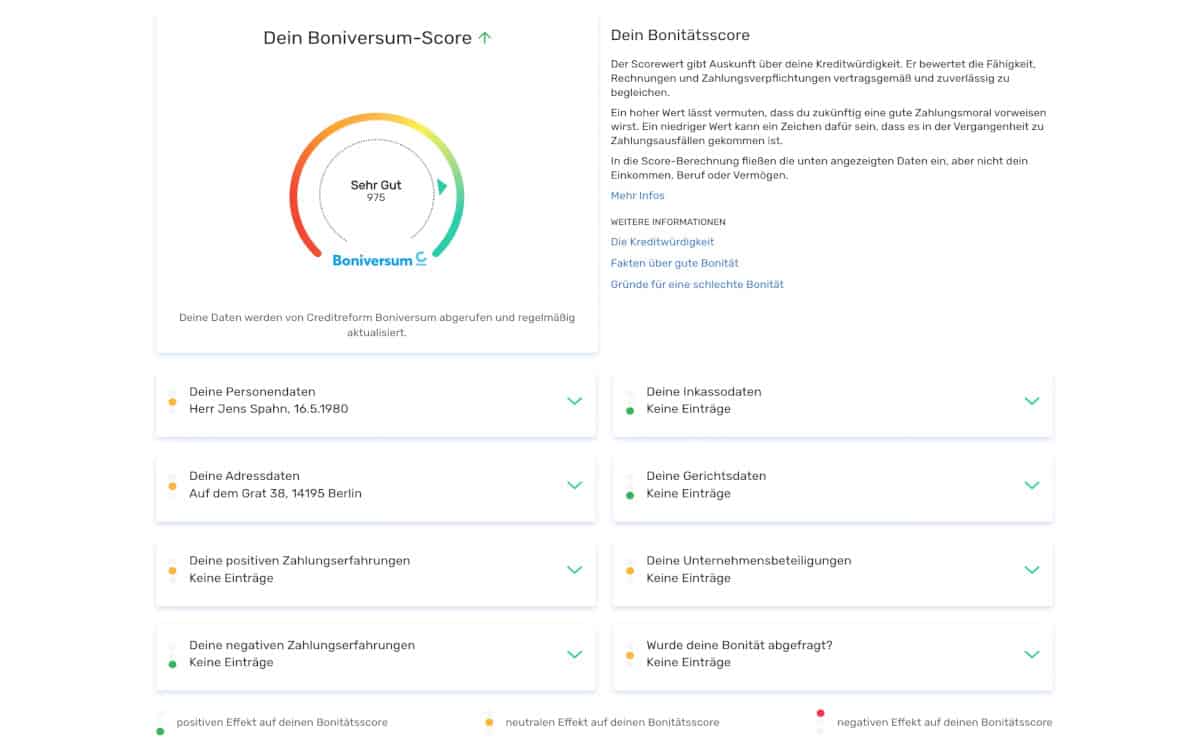
Task: Click 'Wurde deine Bonität abgefragt?' title text
Action: [739, 645]
